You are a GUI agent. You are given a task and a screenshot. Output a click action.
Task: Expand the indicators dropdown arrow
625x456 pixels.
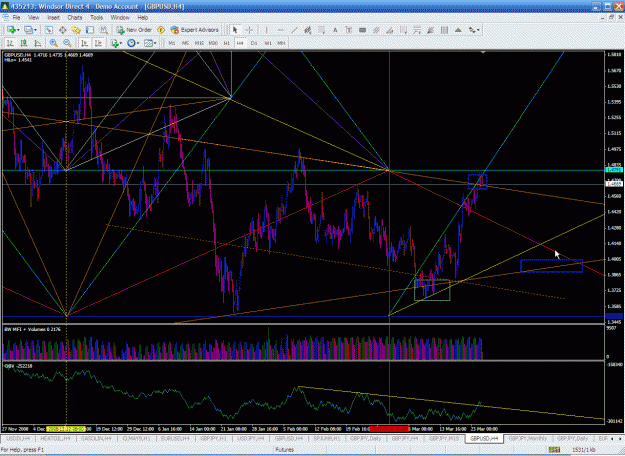tap(121, 43)
